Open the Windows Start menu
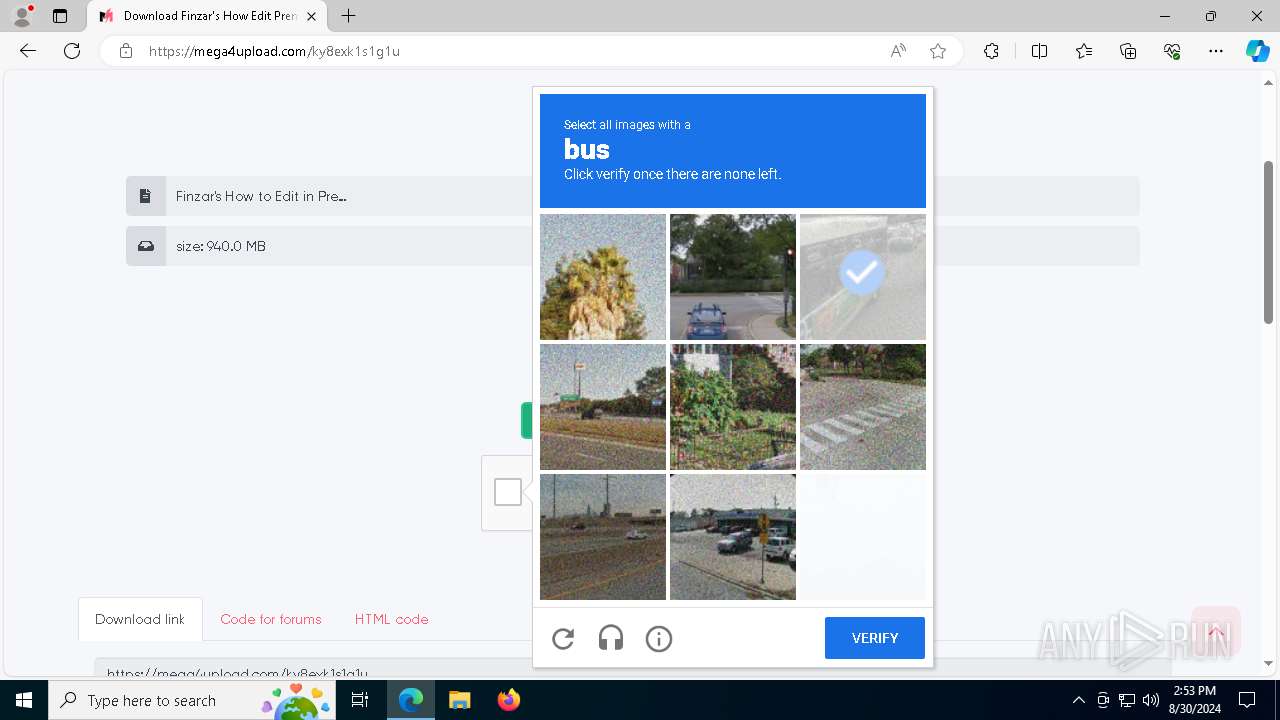1280x720 pixels. [24, 700]
